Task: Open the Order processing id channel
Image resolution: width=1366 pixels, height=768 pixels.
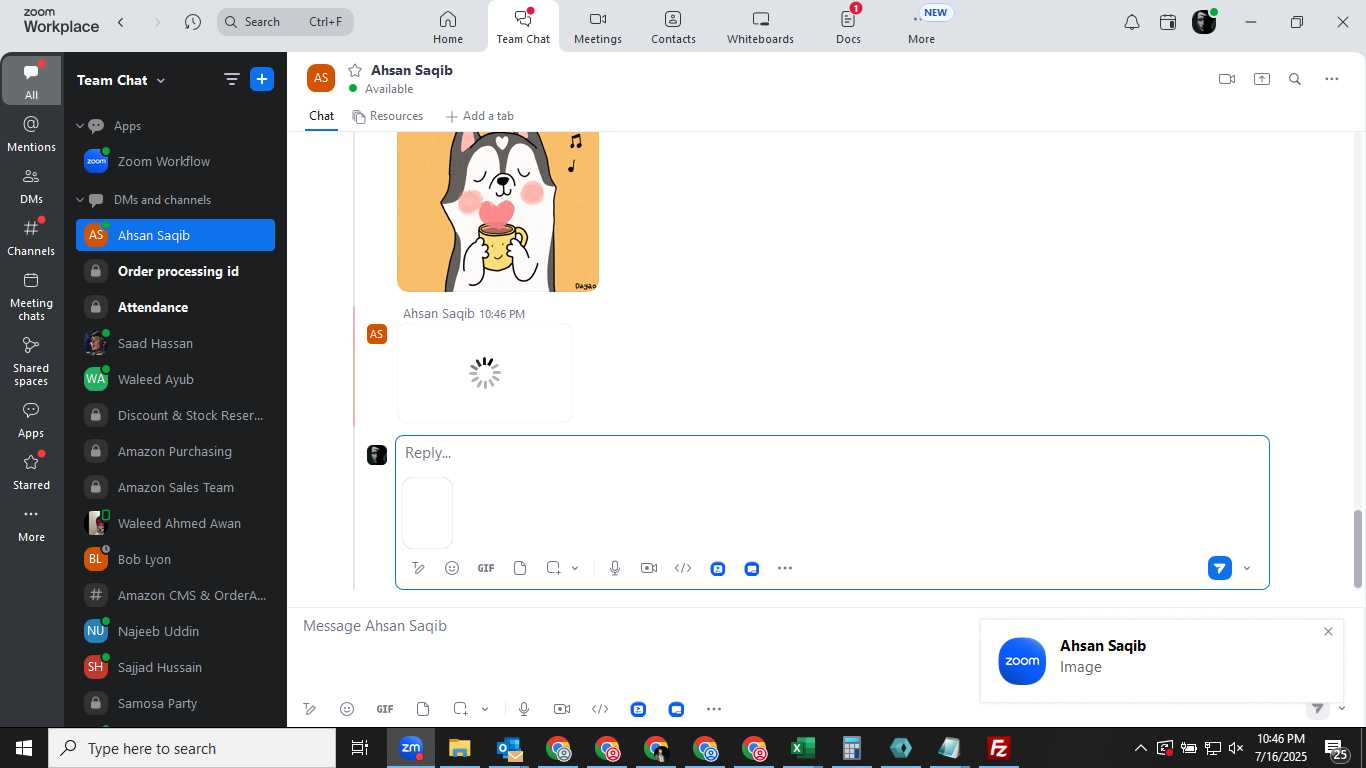Action: tap(175, 271)
